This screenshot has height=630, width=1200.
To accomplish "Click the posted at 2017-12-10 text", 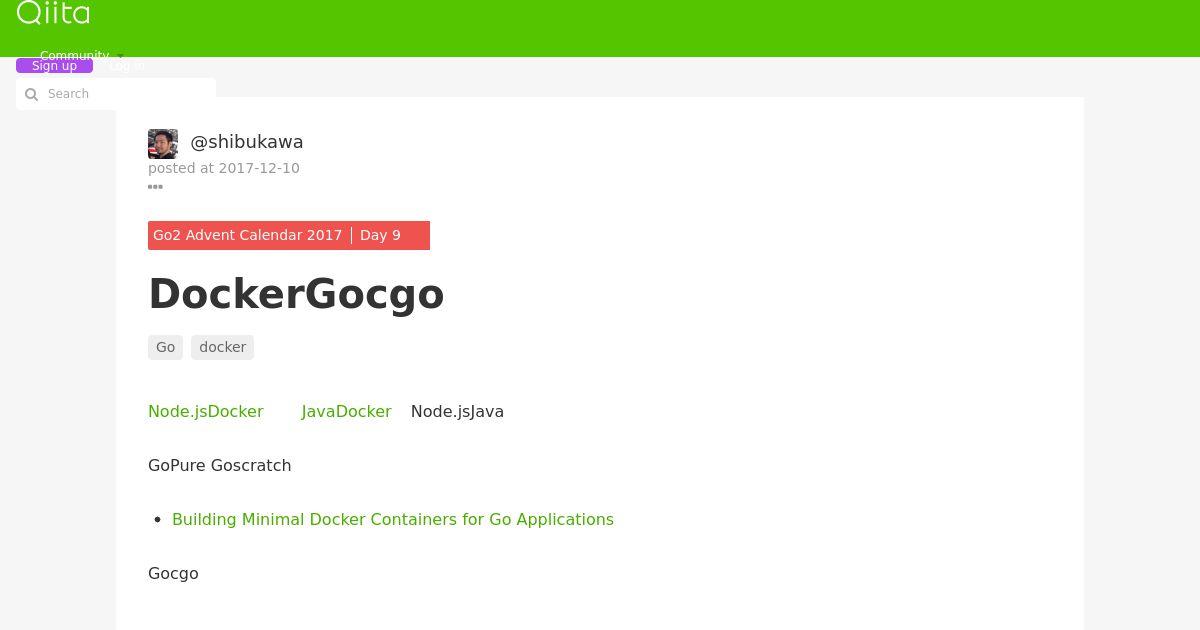I will 224,168.
